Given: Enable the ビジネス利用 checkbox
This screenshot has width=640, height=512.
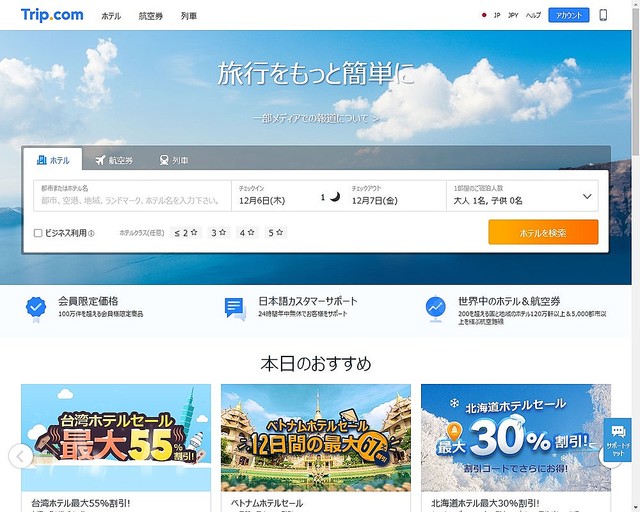Looking at the screenshot, I should 38,233.
